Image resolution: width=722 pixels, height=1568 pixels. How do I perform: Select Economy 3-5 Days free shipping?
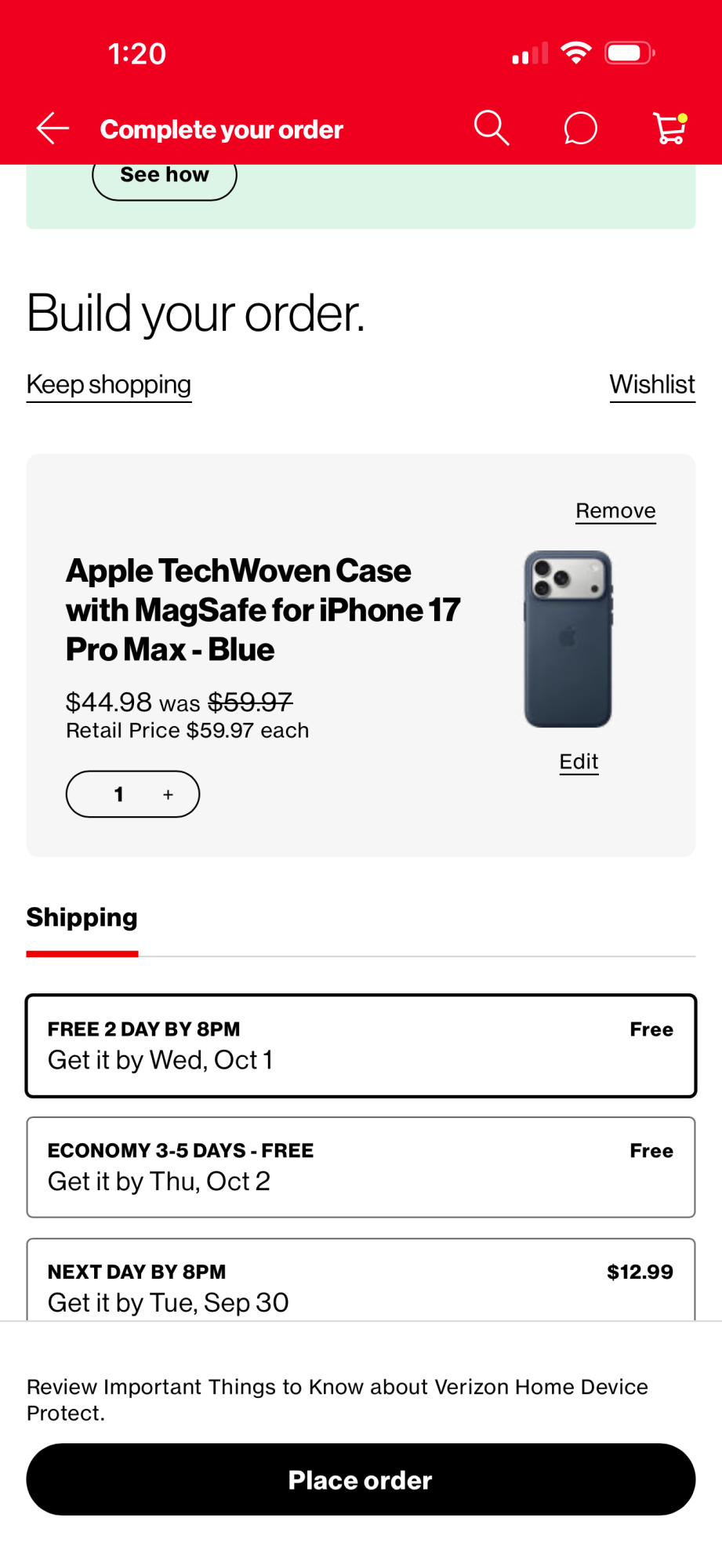[x=361, y=1167]
